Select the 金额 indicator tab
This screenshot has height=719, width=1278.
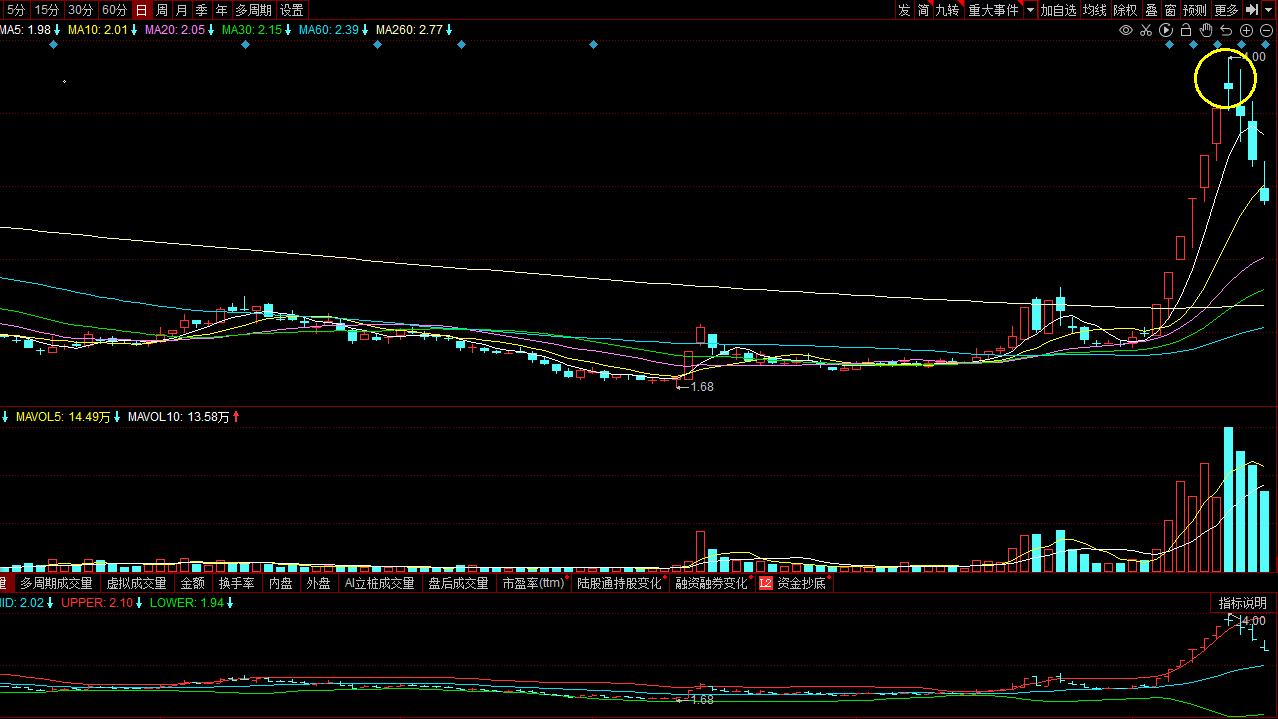tap(193, 583)
